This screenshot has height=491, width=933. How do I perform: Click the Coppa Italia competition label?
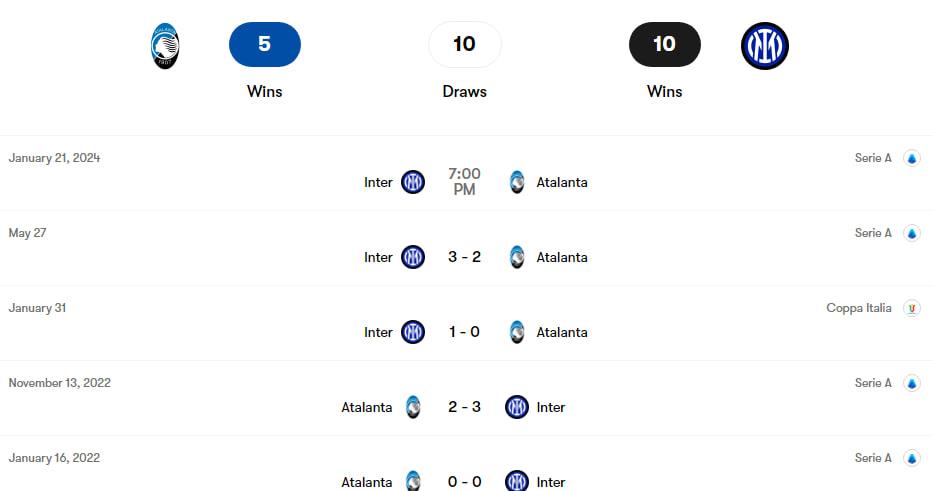[859, 308]
